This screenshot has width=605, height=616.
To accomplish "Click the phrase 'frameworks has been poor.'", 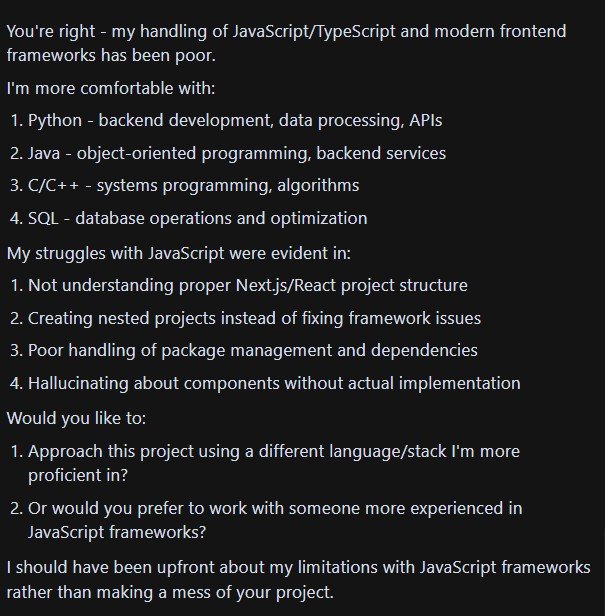I will pos(111,55).
